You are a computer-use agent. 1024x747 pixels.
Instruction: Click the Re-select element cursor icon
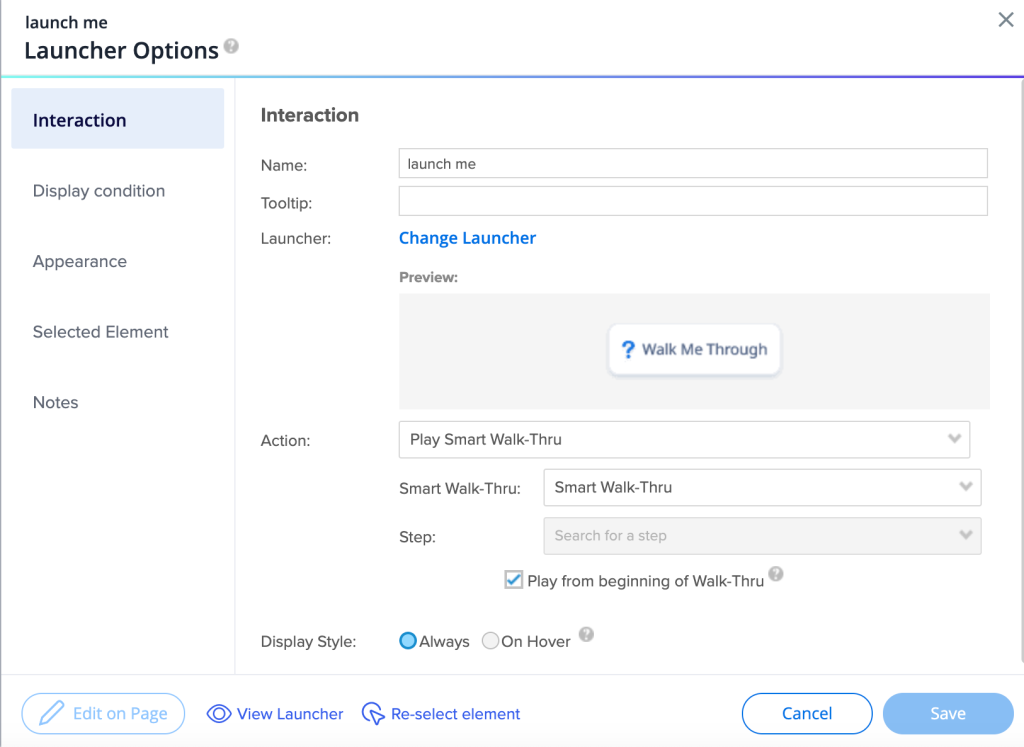click(x=373, y=714)
